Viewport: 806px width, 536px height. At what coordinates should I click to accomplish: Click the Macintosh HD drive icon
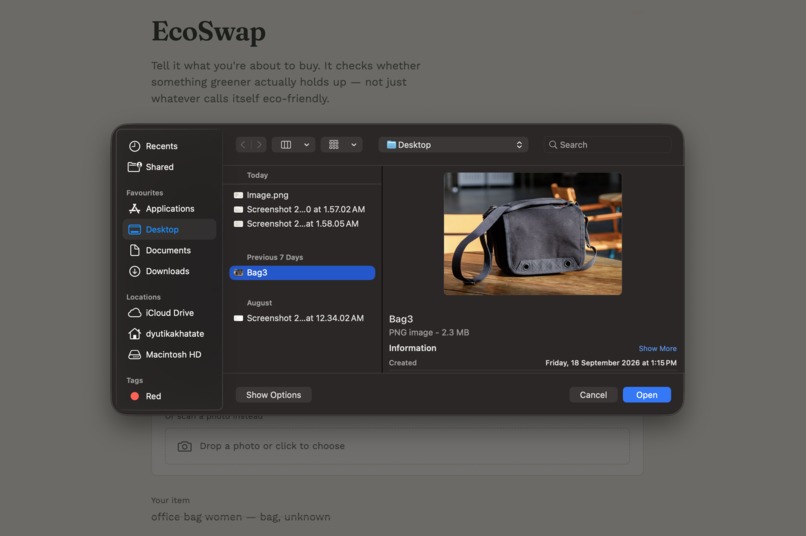[135, 355]
